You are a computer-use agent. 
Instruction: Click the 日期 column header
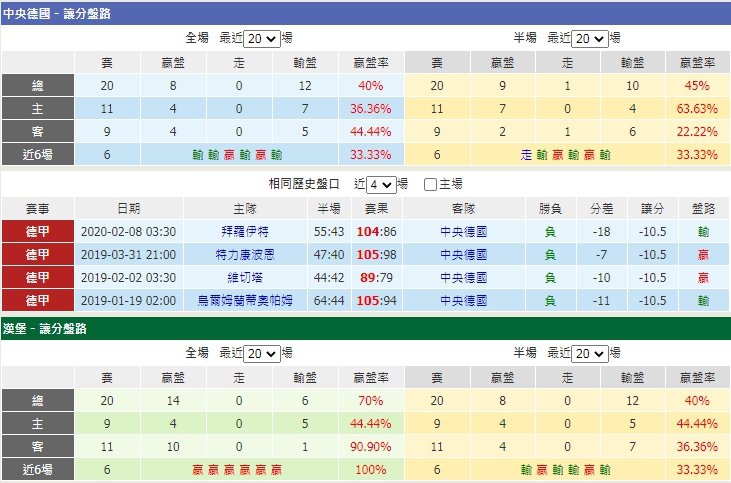129,209
